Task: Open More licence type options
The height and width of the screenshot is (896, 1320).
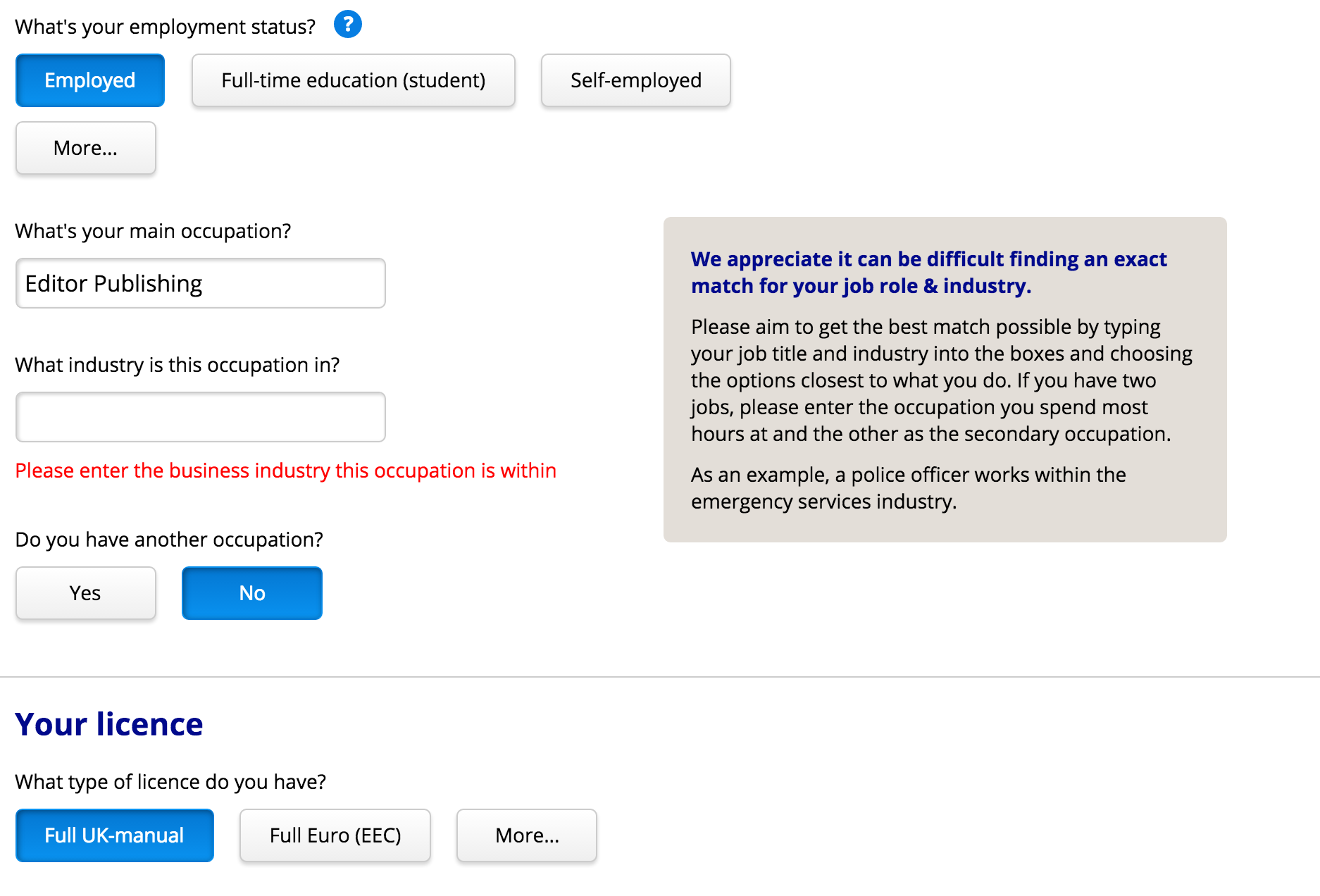Action: [x=527, y=835]
